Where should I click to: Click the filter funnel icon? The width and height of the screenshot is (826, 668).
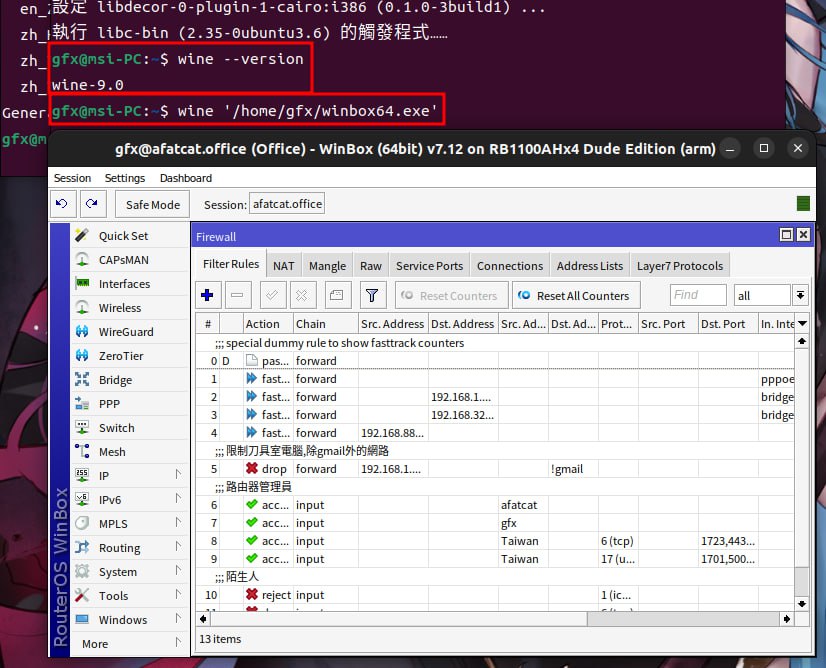[372, 295]
